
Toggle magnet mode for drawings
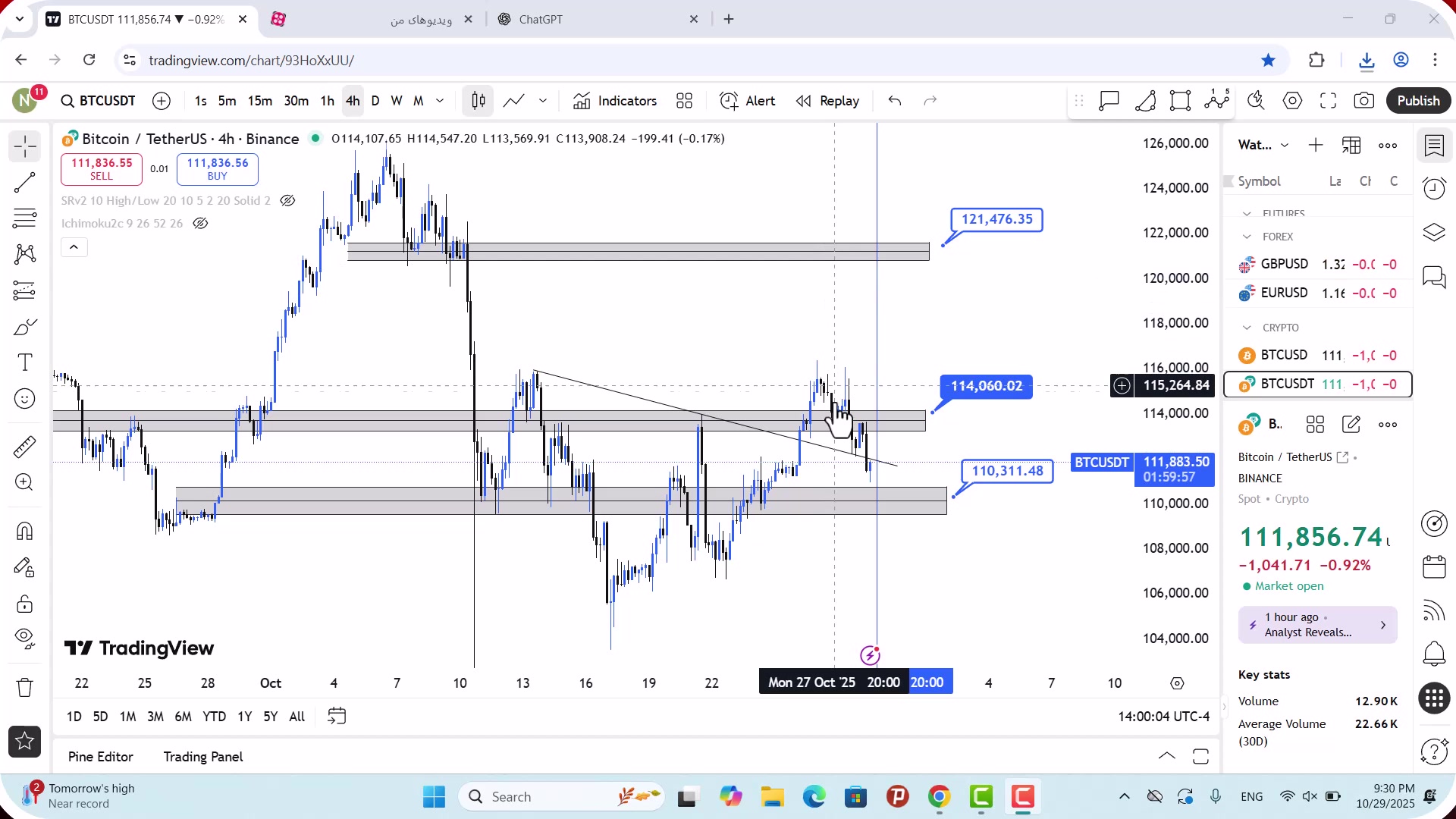point(24,531)
